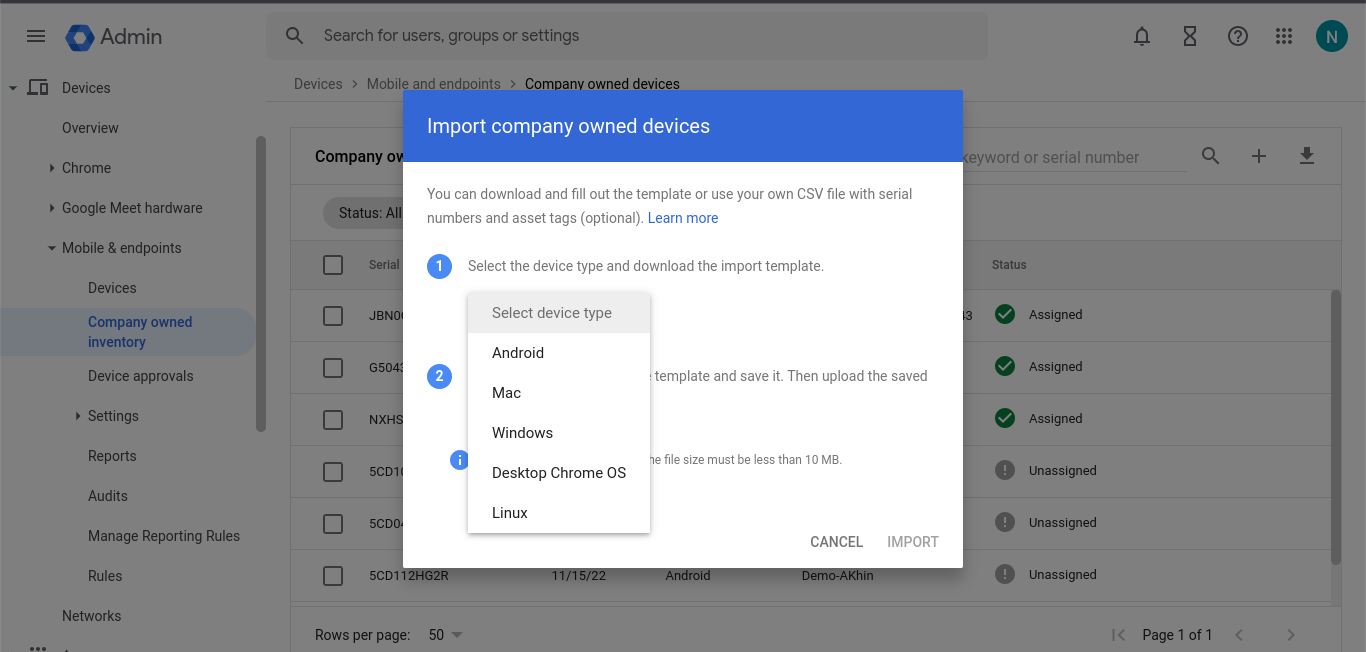This screenshot has height=652, width=1366.
Task: Open the account avatar N
Action: [1331, 37]
